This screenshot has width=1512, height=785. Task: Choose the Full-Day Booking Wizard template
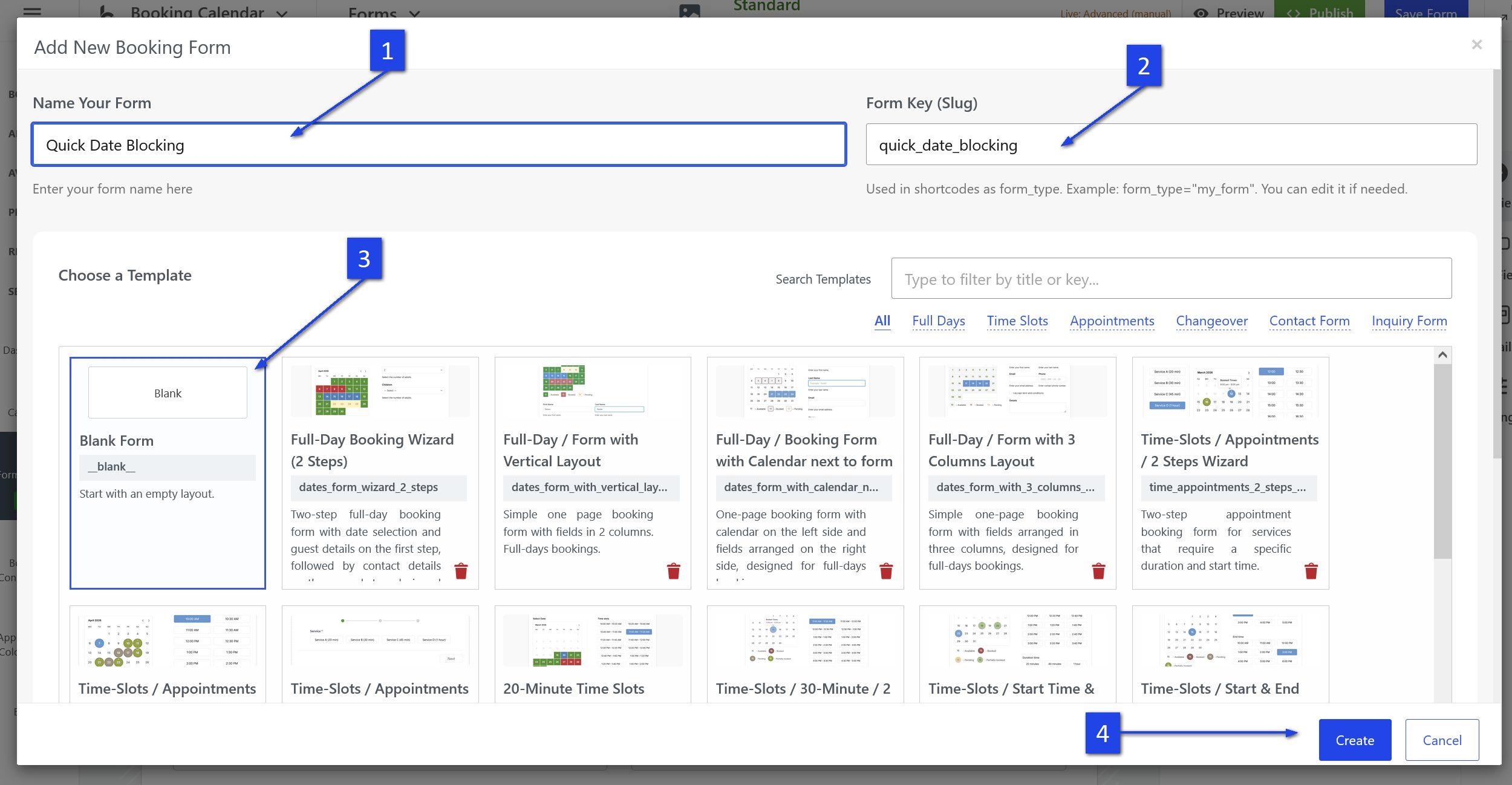click(380, 451)
